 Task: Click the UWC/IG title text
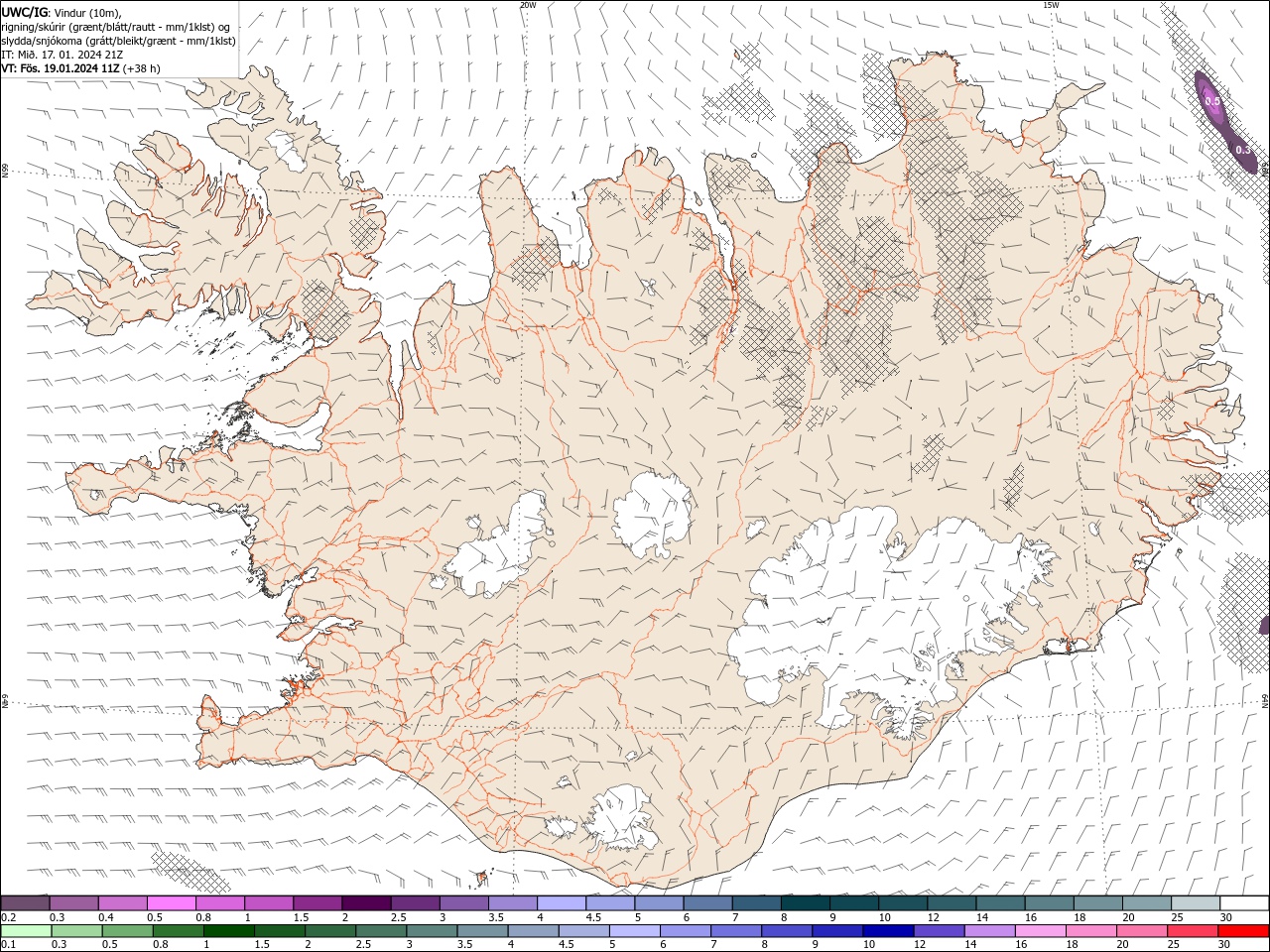click(x=25, y=12)
